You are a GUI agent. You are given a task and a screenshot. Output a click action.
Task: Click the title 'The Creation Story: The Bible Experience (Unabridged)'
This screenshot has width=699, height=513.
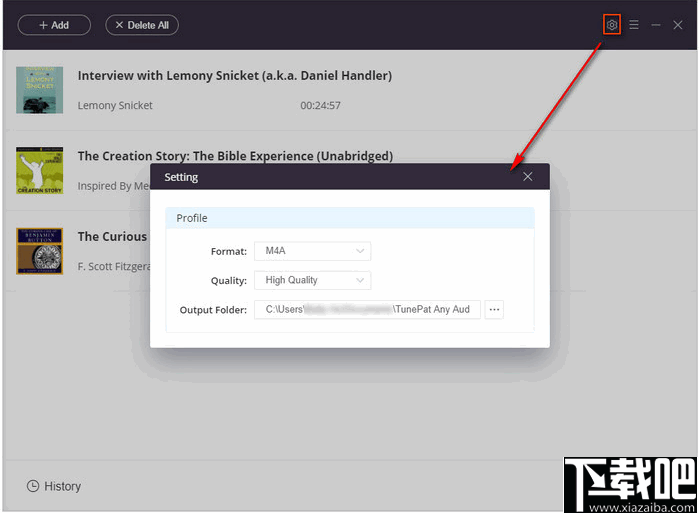click(235, 156)
